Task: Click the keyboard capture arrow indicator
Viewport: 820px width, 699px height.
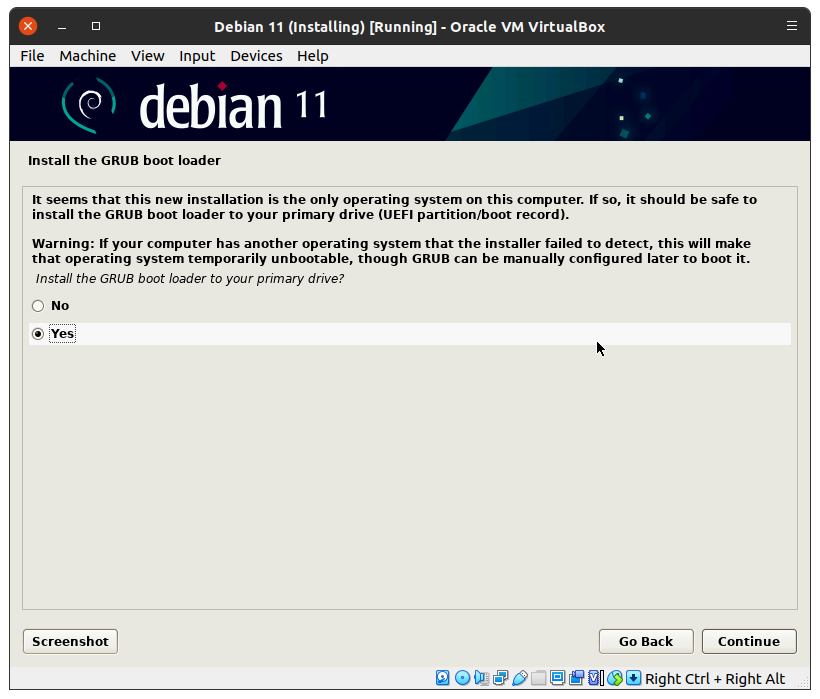Action: [x=633, y=678]
